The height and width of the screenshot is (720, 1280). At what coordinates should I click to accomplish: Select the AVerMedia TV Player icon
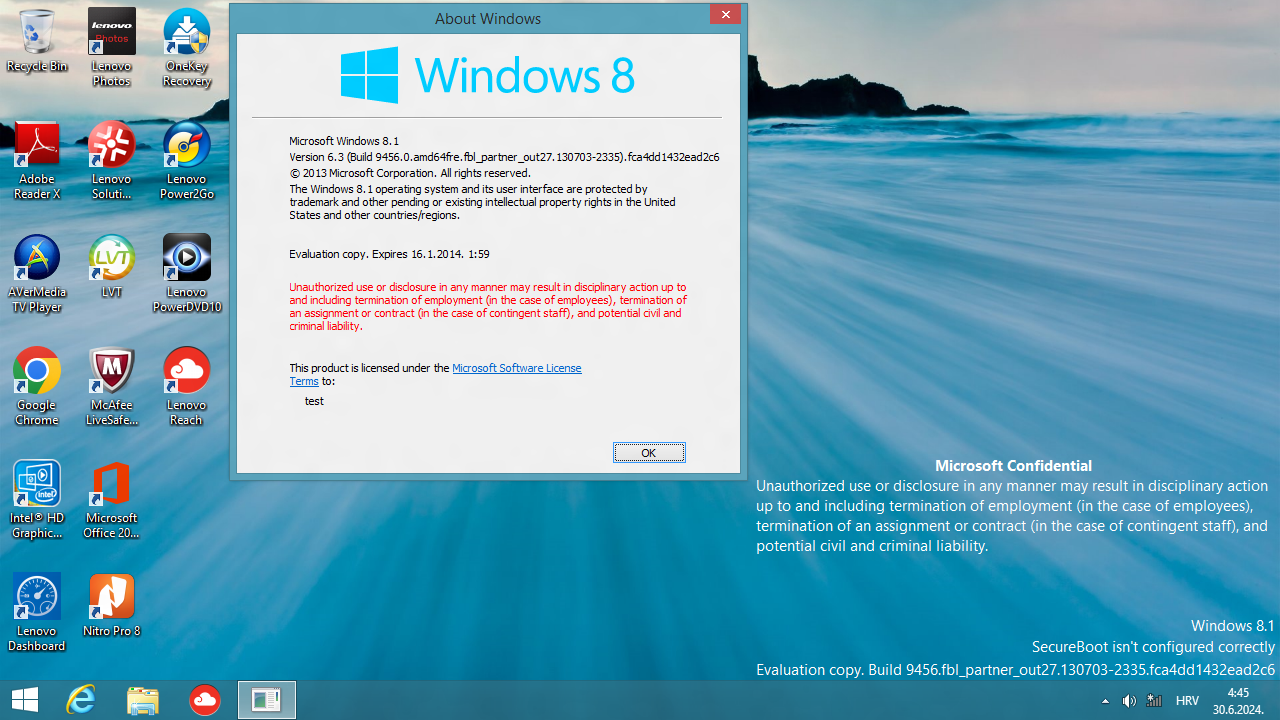tap(37, 273)
